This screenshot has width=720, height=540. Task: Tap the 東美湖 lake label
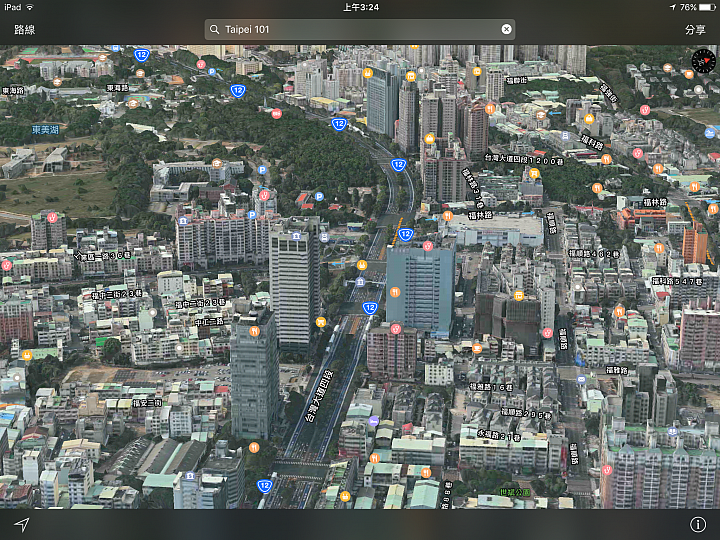tap(45, 130)
